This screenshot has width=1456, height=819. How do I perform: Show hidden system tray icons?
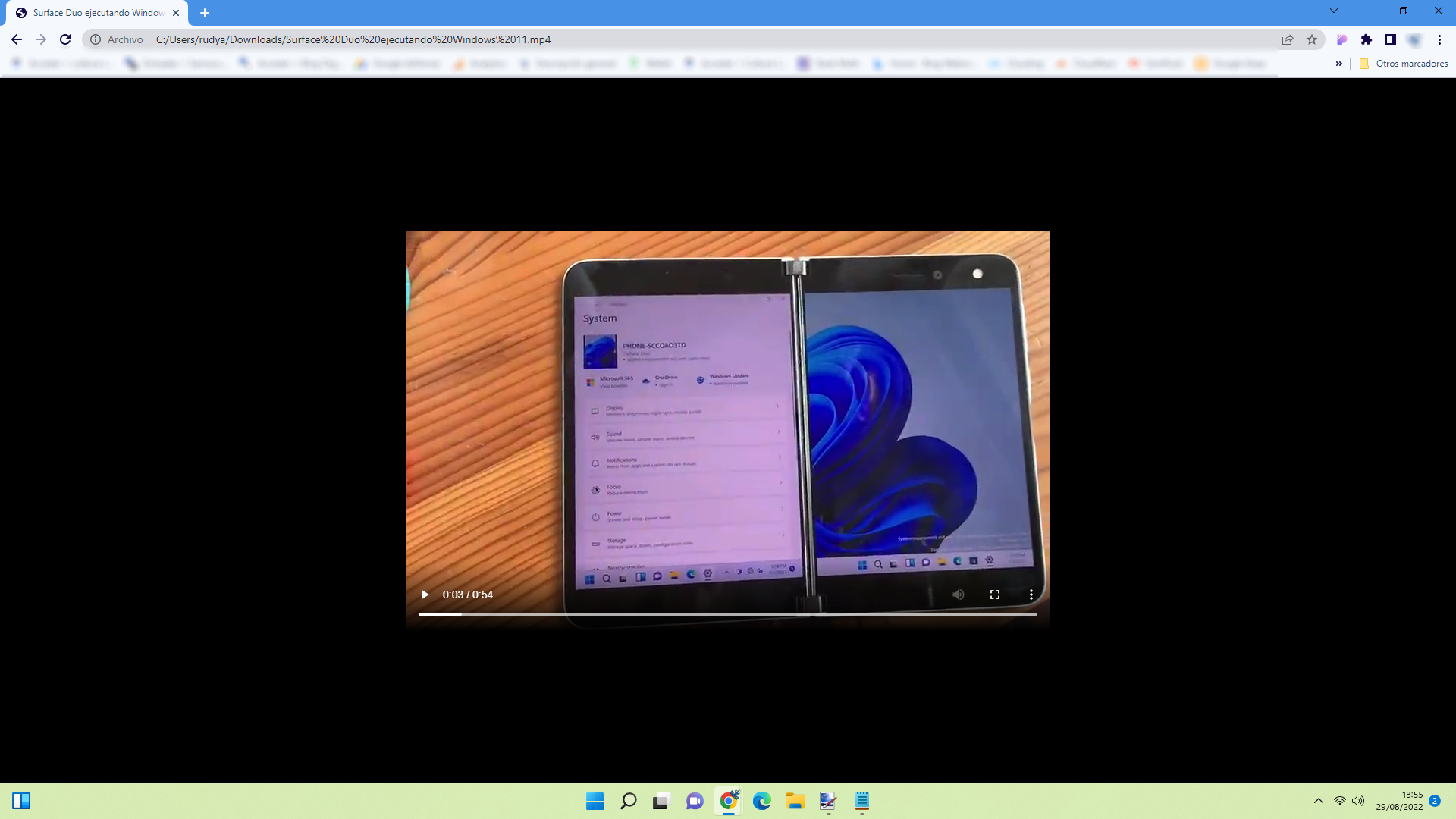coord(1319,801)
